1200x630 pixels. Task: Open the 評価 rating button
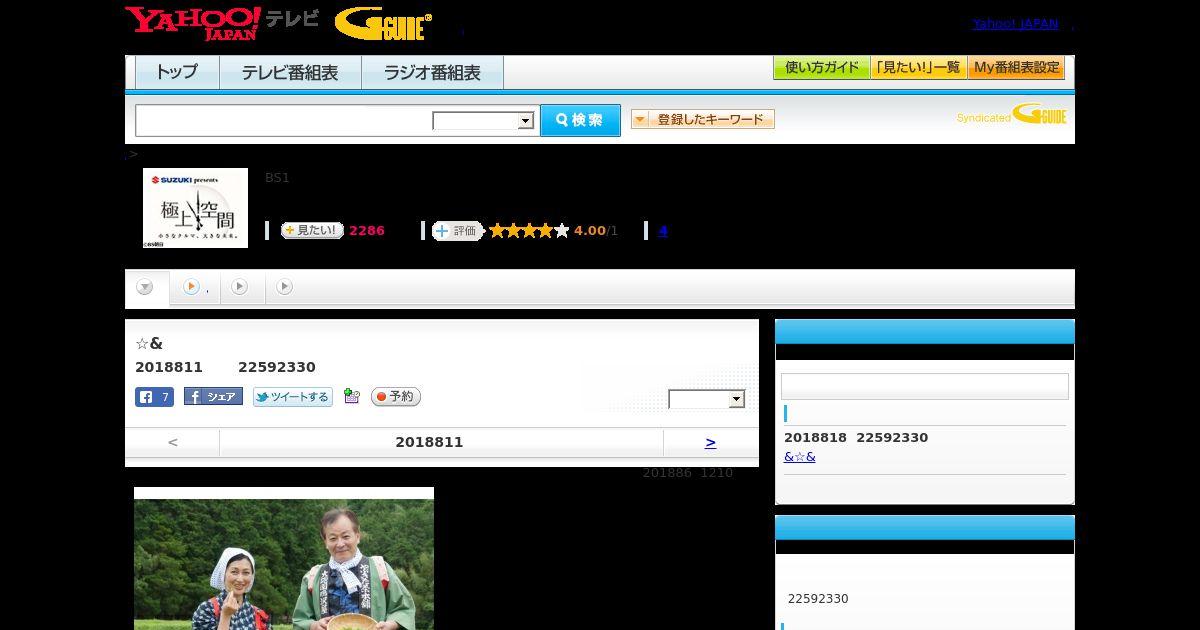click(x=457, y=231)
